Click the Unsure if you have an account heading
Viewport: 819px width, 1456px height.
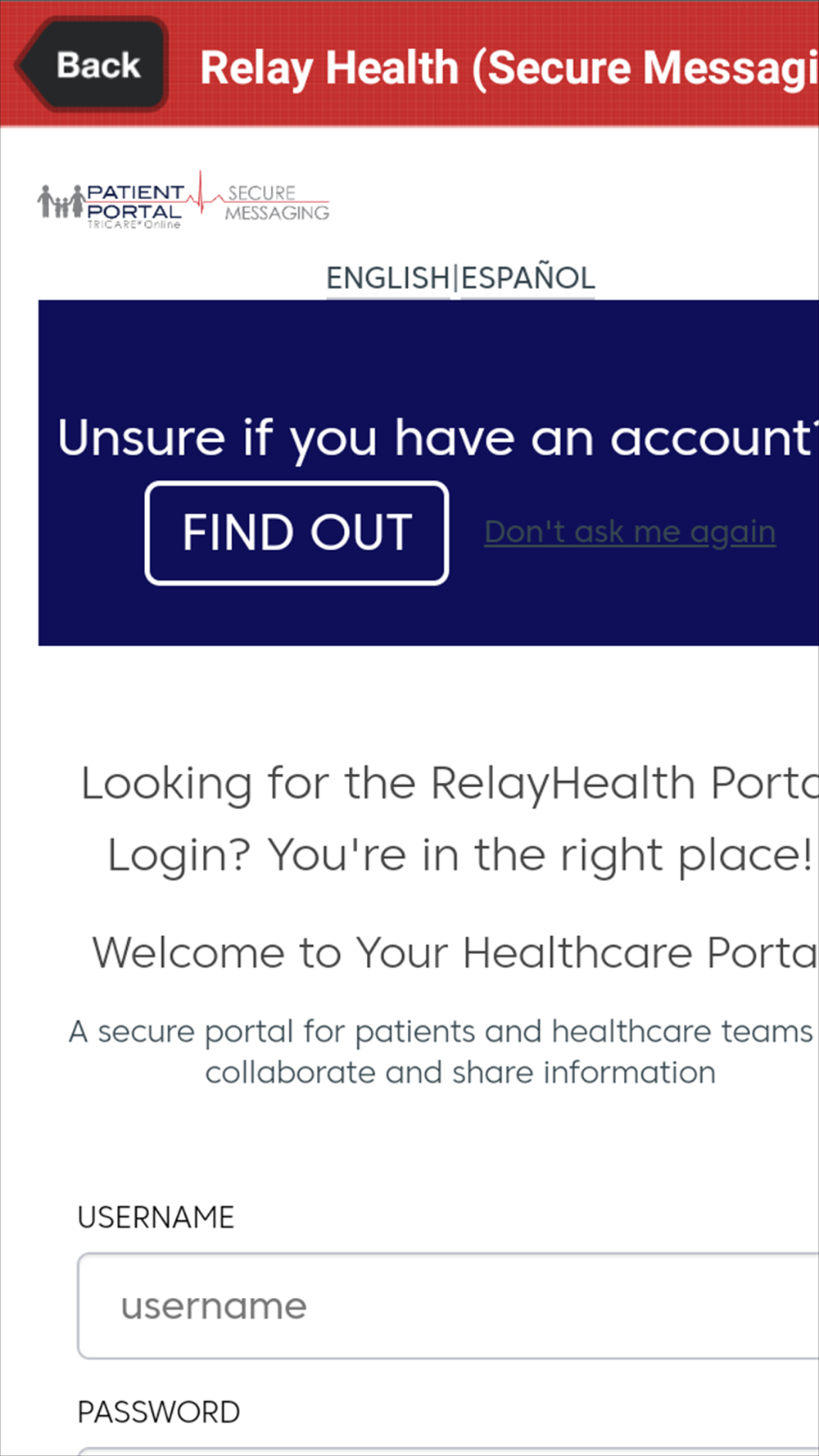438,438
